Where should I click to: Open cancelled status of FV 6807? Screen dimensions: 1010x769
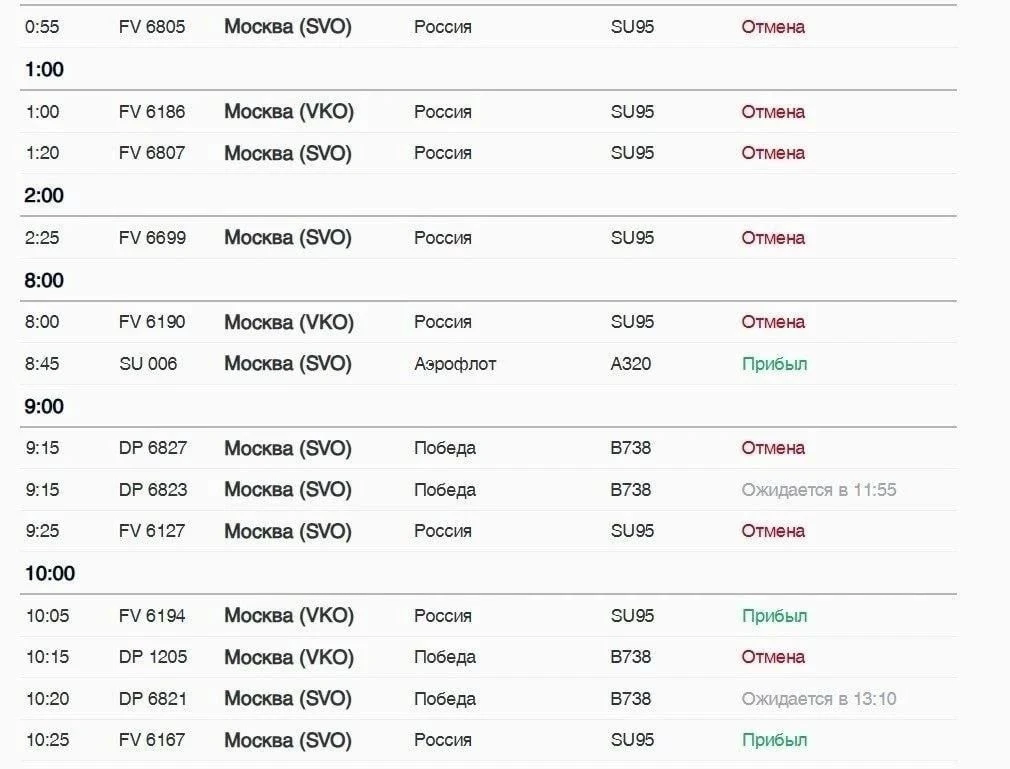click(x=773, y=153)
